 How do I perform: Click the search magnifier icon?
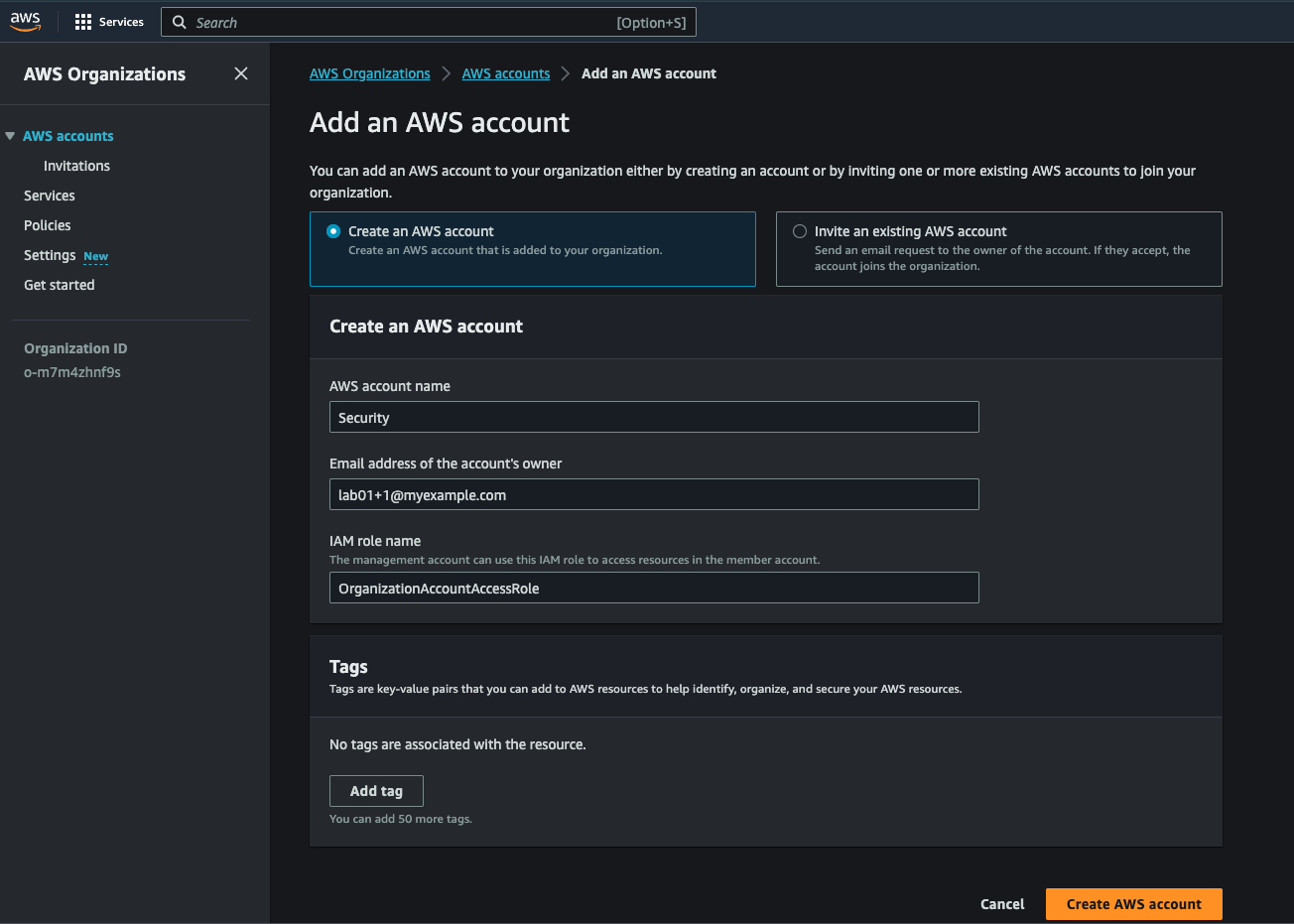click(180, 22)
